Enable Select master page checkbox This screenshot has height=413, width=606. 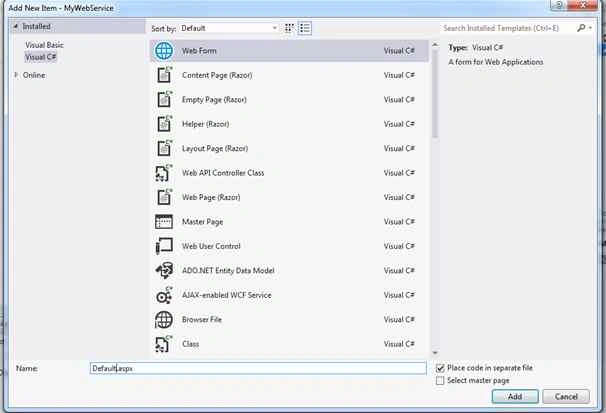point(440,381)
